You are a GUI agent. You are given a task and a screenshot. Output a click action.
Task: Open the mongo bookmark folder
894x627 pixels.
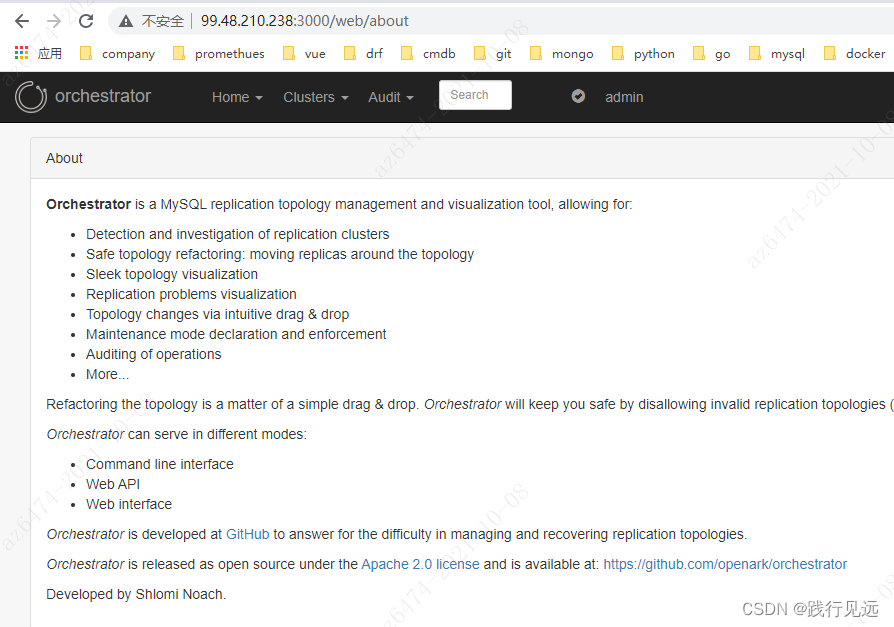[x=562, y=54]
